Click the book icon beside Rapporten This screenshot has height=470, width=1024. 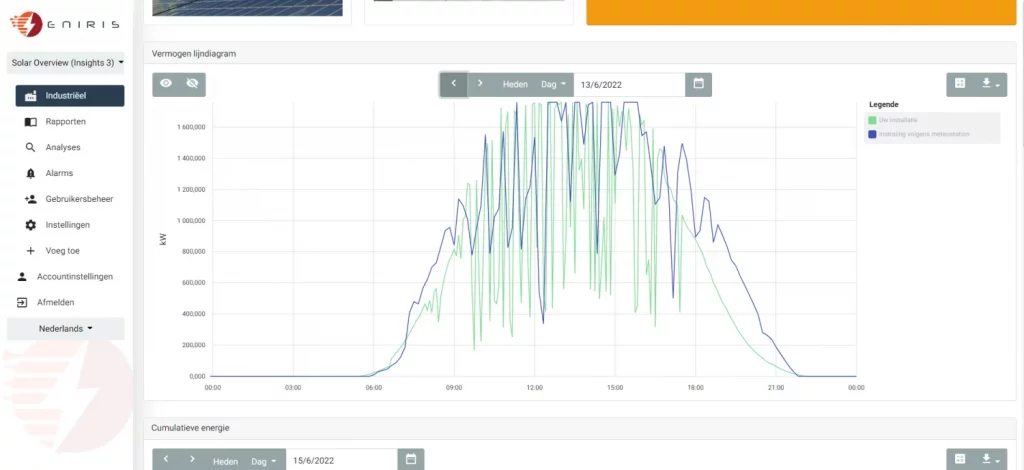coord(31,122)
